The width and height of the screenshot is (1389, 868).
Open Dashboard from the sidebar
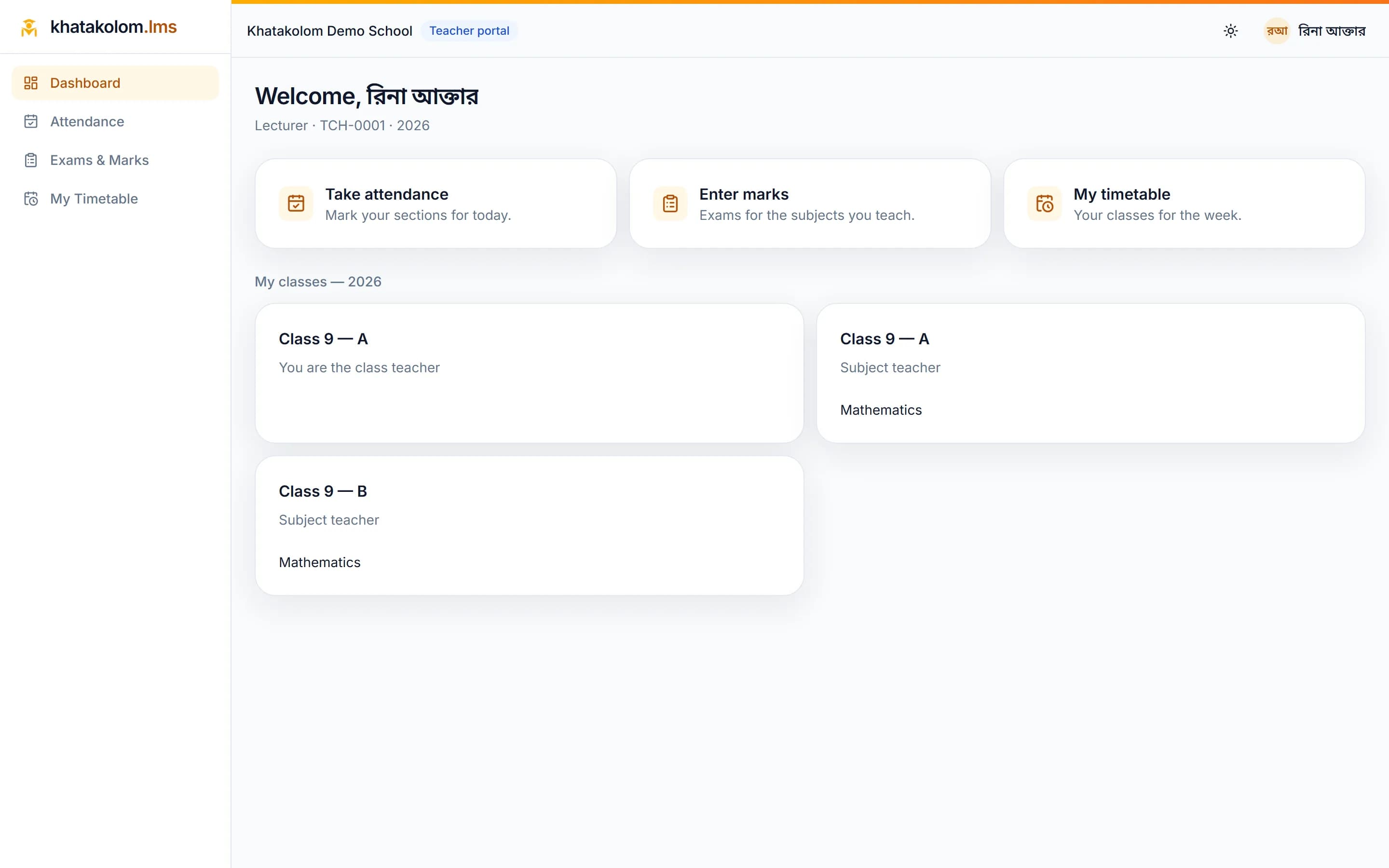(115, 83)
